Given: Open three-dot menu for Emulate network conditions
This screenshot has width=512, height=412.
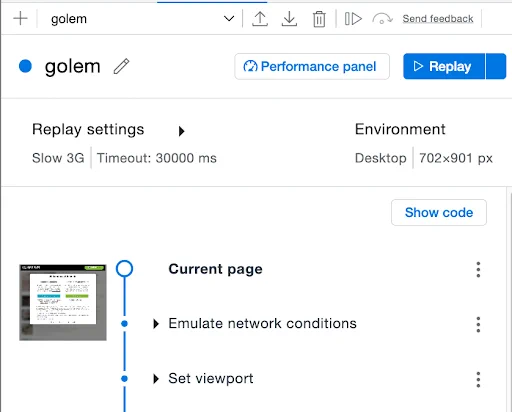Looking at the screenshot, I should coord(478,324).
